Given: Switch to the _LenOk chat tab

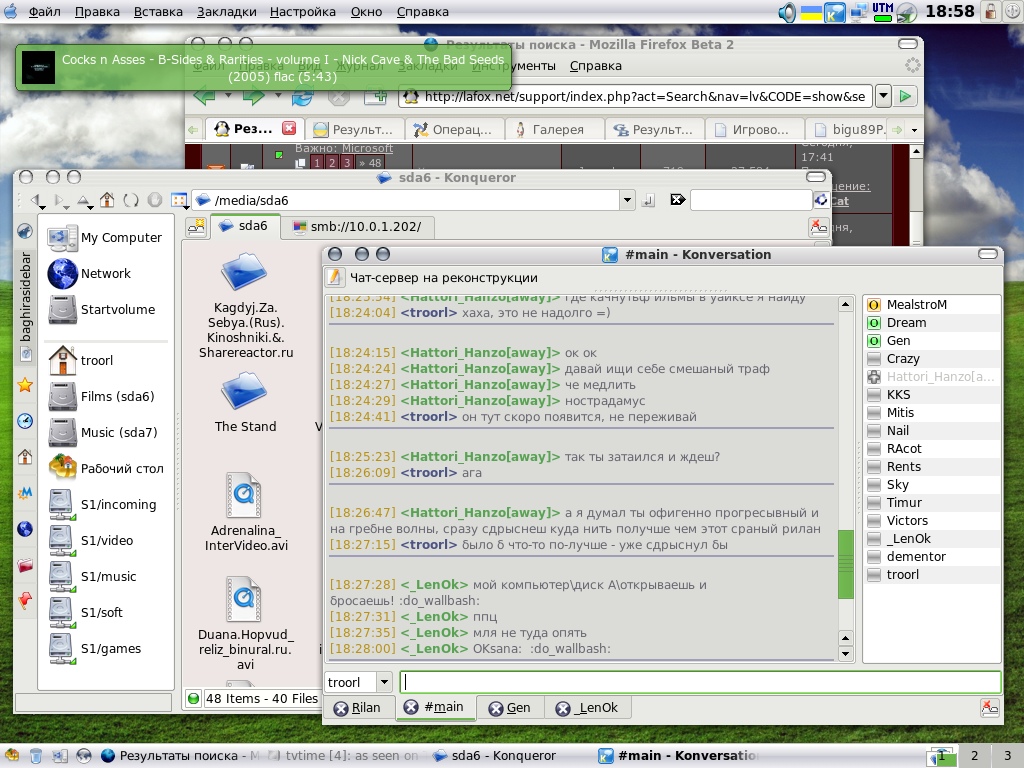Looking at the screenshot, I should coord(587,708).
